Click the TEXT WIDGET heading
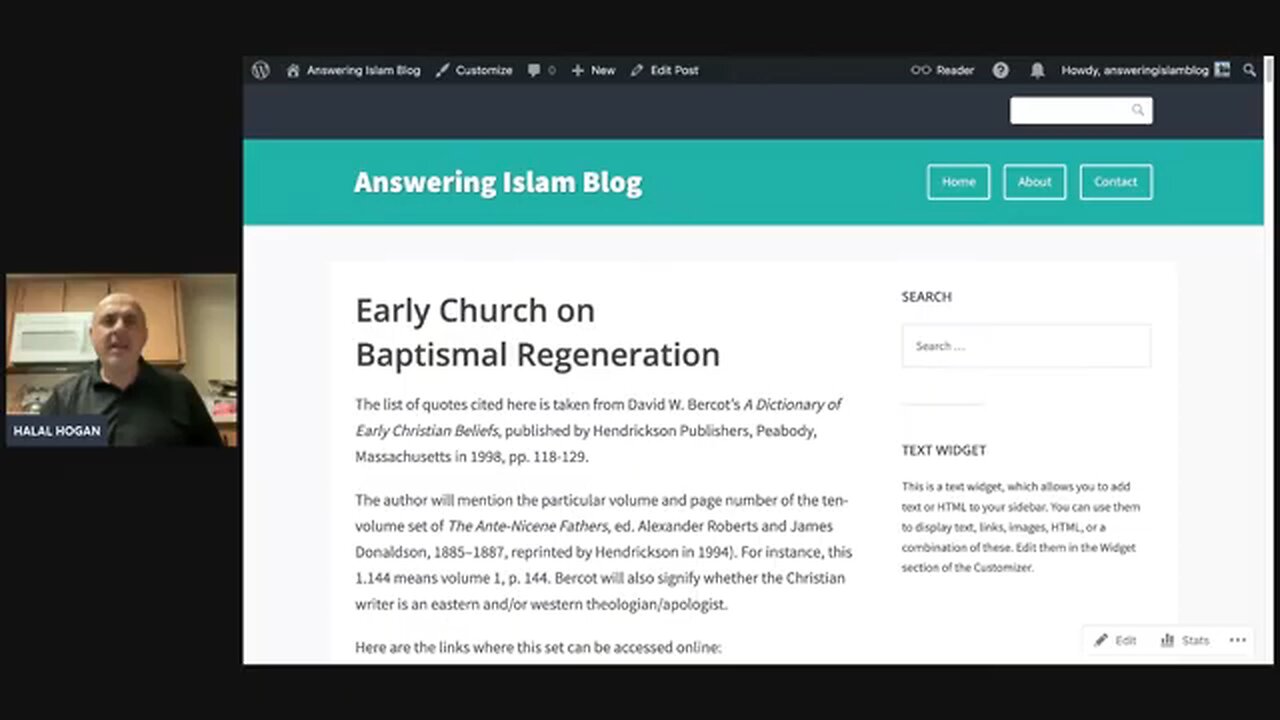 pos(944,450)
